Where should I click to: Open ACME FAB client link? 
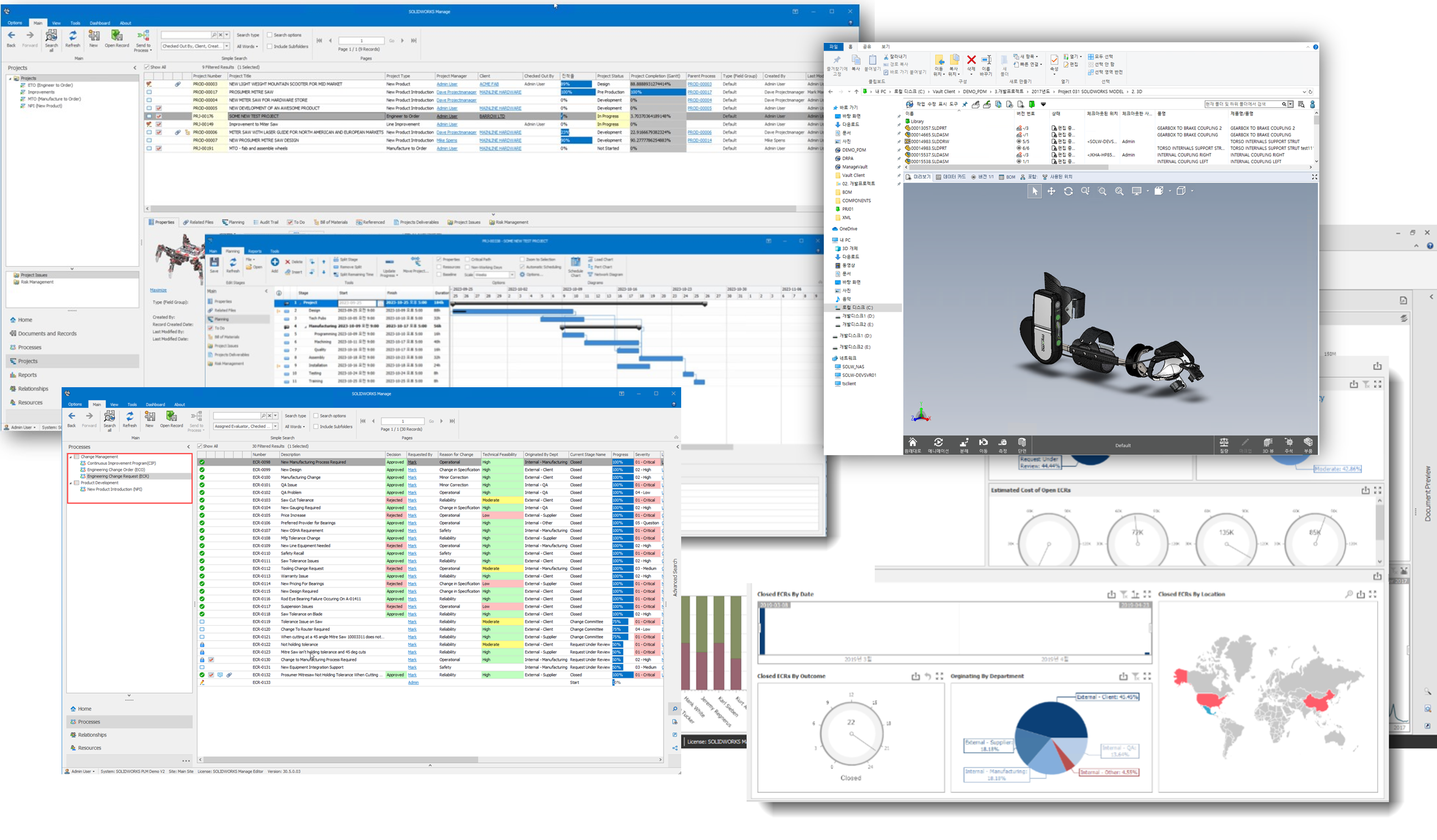point(489,84)
